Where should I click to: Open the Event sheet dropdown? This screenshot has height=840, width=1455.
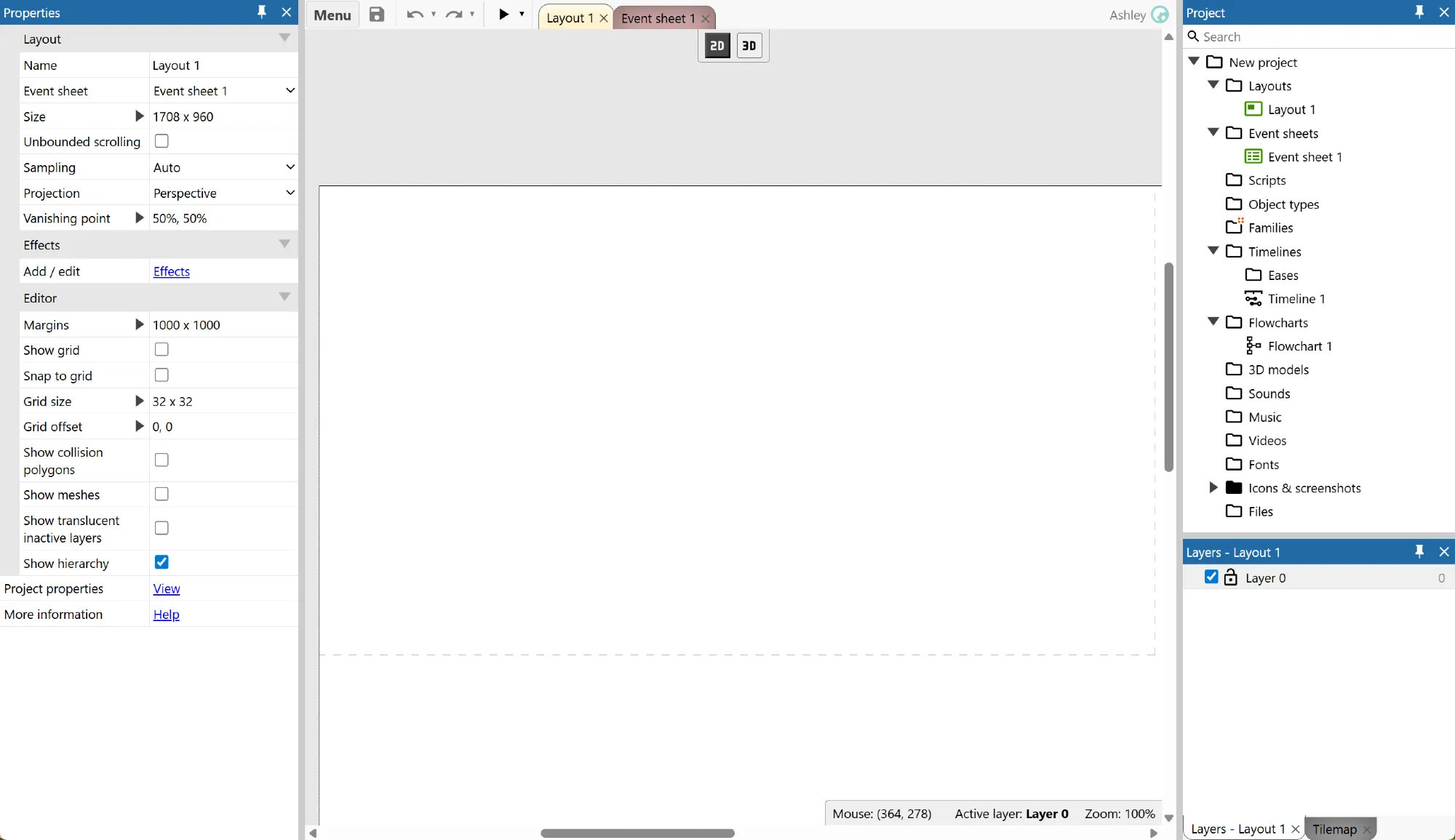(224, 91)
